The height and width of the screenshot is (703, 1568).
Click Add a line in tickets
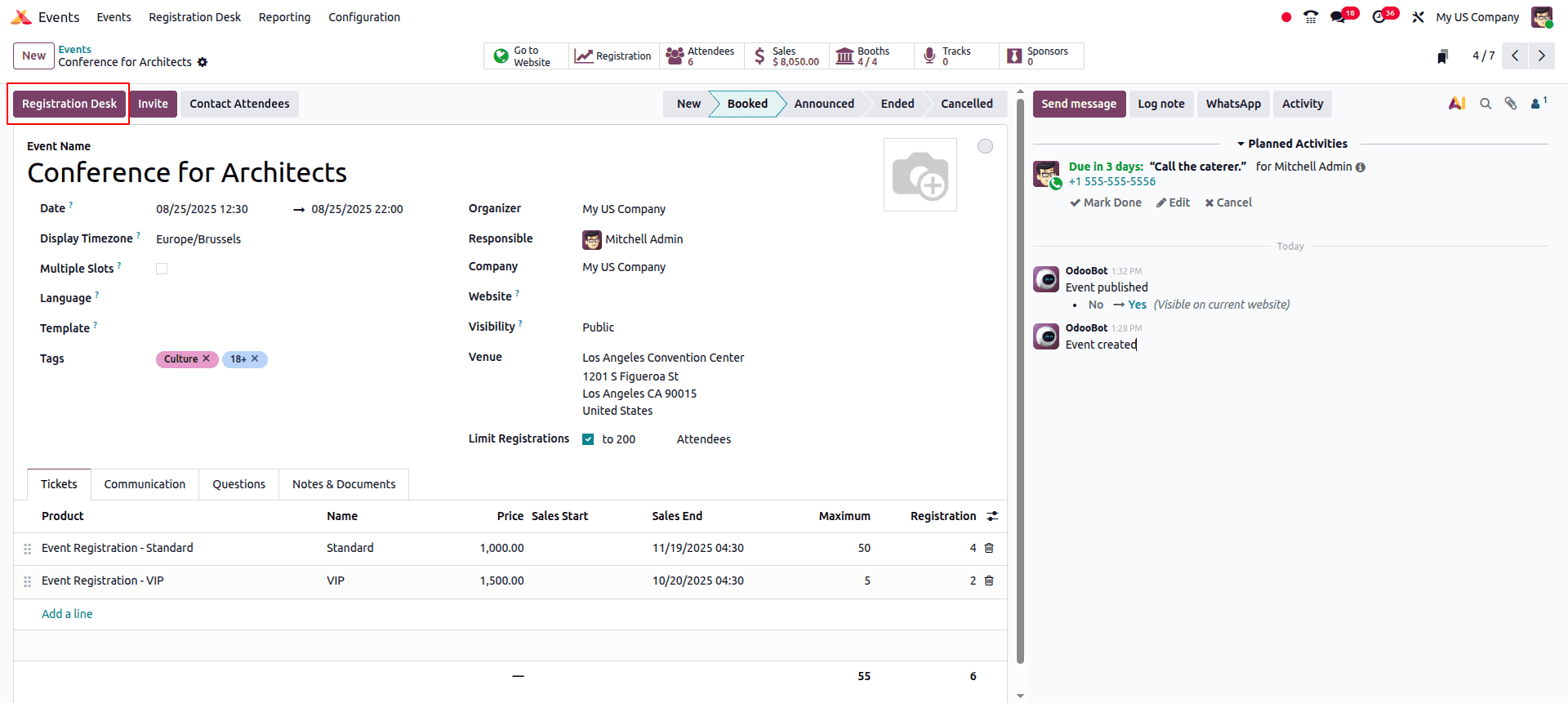pos(67,614)
